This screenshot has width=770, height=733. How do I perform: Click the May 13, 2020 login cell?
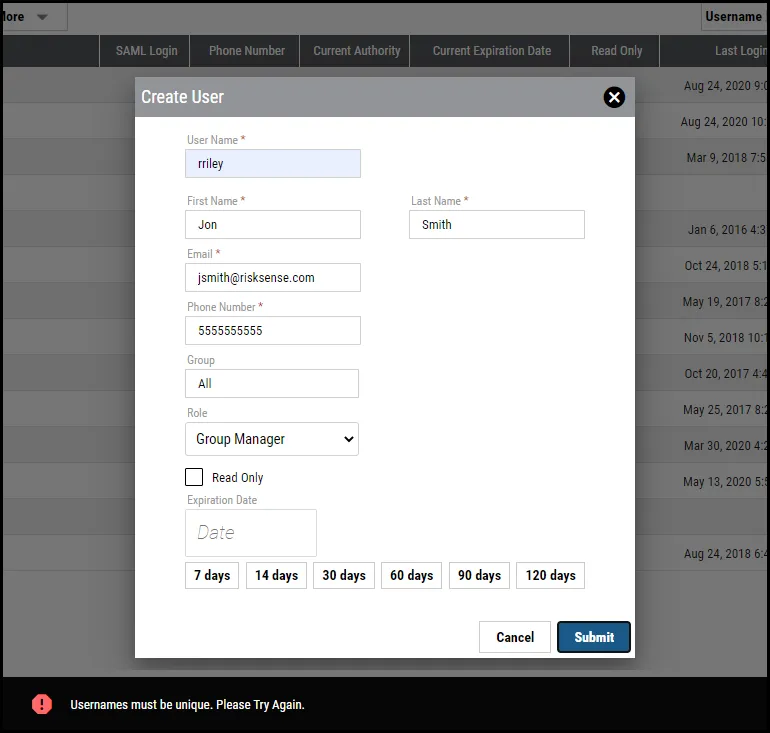tap(724, 482)
